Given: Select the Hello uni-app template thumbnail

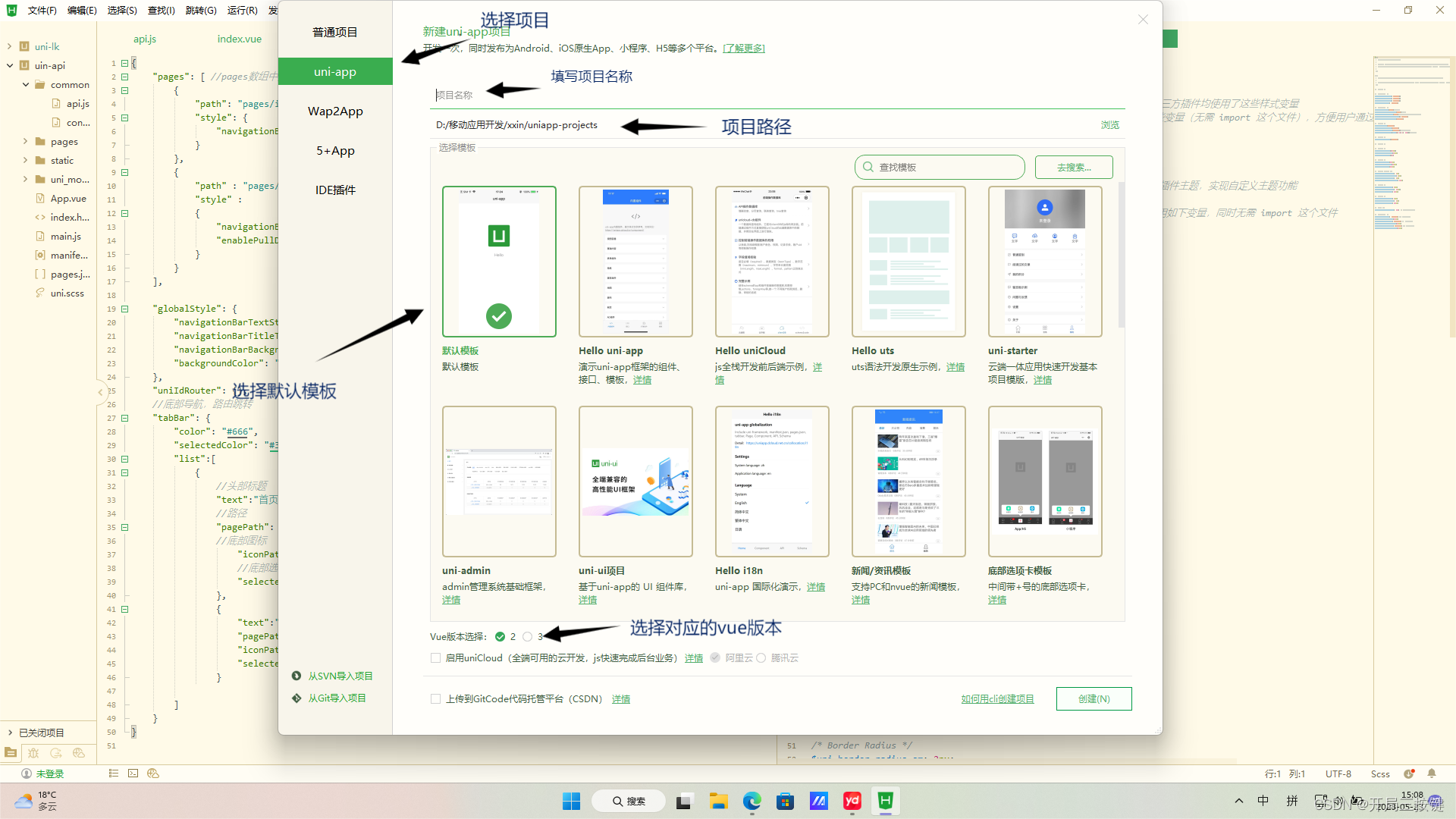Looking at the screenshot, I should [x=635, y=262].
